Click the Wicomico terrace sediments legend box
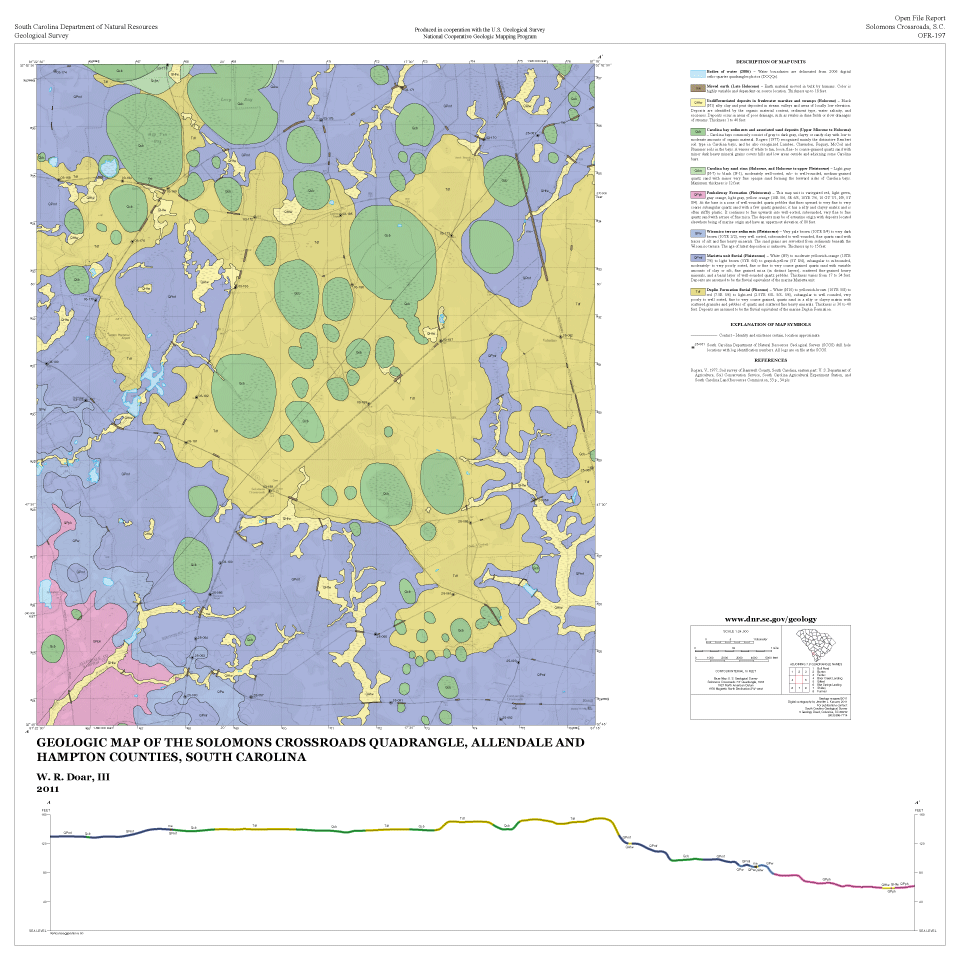The width and height of the screenshot is (960, 960). point(697,231)
